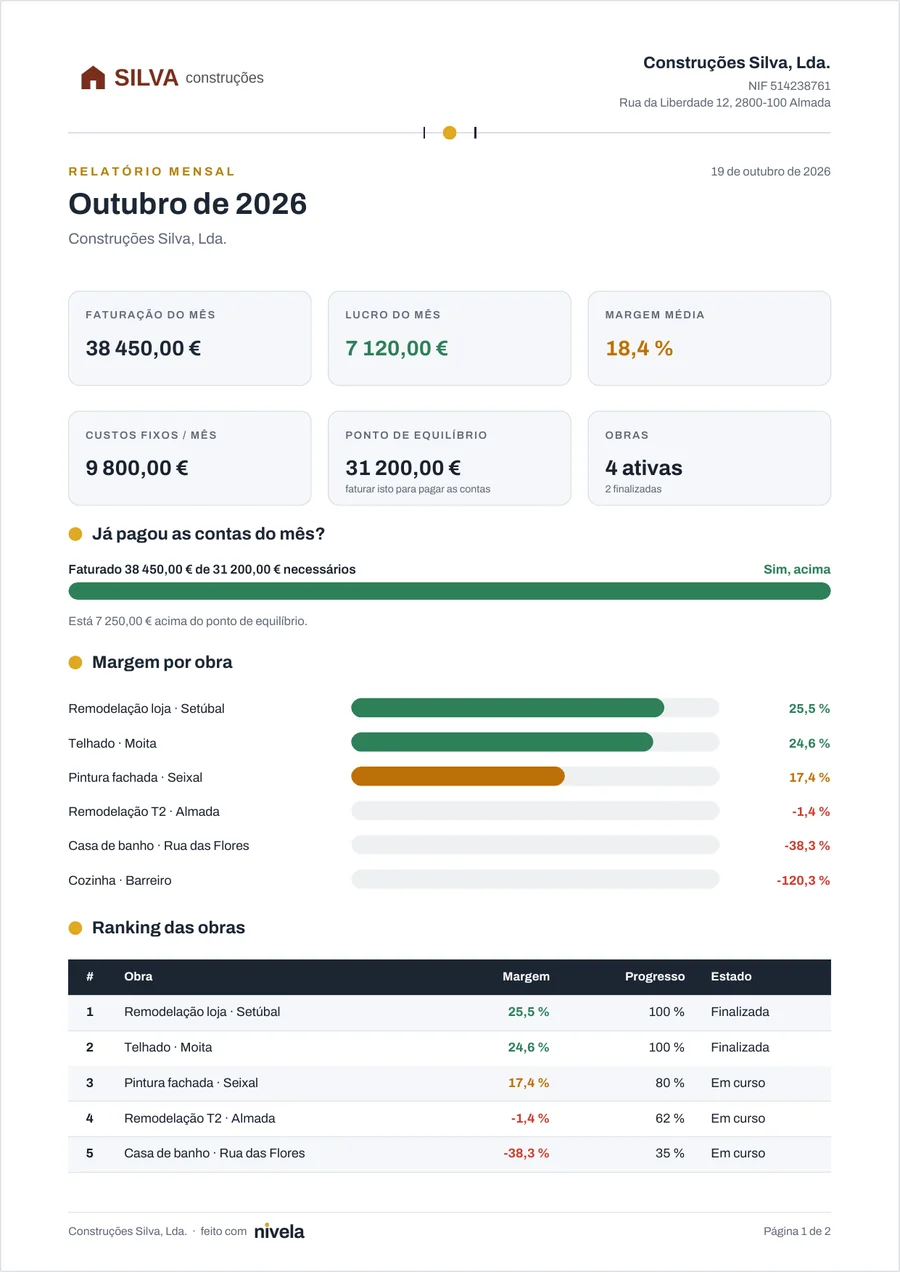Screen dimensions: 900x1272
Task: Click 'Remodelação T2 · Almada' in ranking table
Action: pyautogui.click(x=200, y=1118)
